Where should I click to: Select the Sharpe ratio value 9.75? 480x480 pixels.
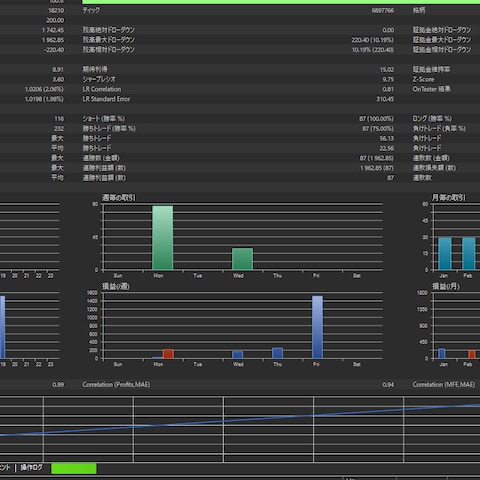pos(388,80)
